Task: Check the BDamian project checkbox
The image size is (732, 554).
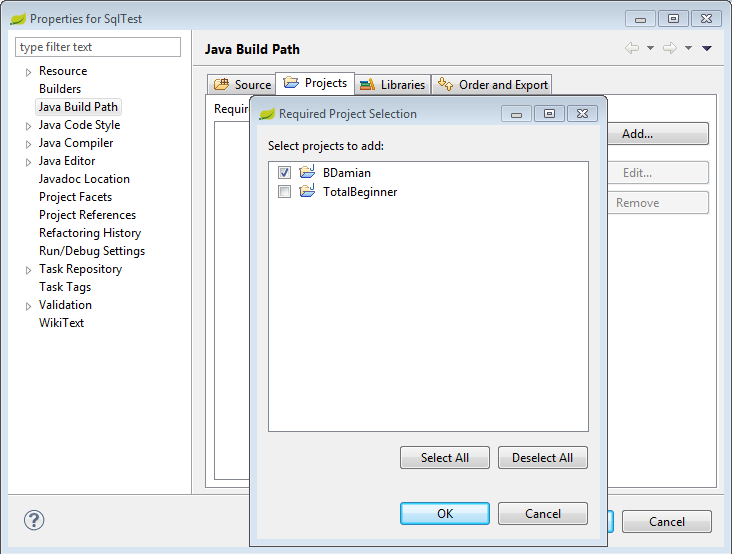Action: click(284, 173)
